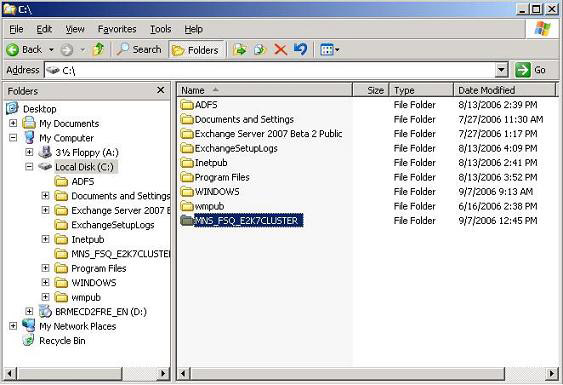563x385 pixels.
Task: Sort by the Type column header
Action: (x=422, y=90)
